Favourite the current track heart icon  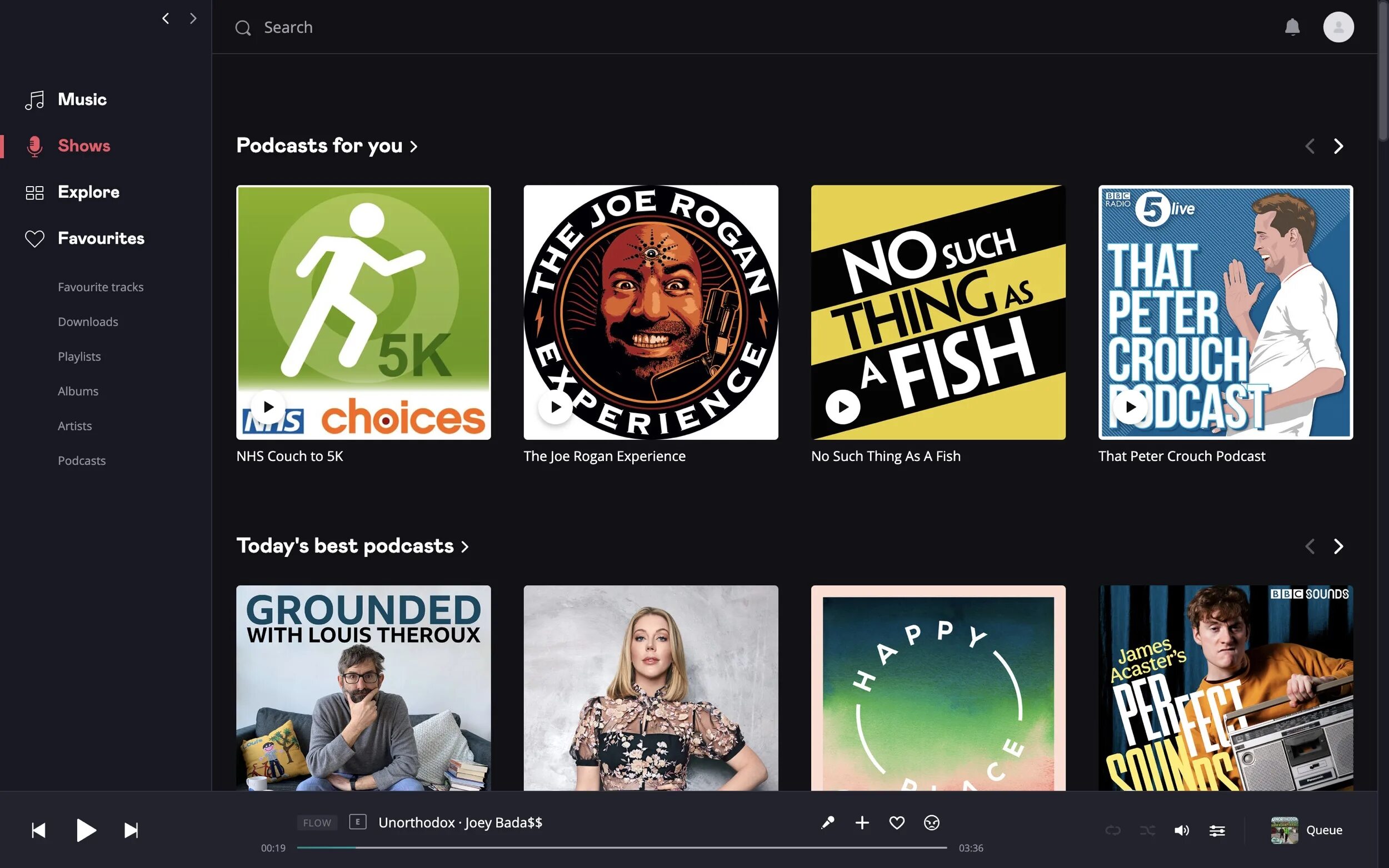coord(897,822)
